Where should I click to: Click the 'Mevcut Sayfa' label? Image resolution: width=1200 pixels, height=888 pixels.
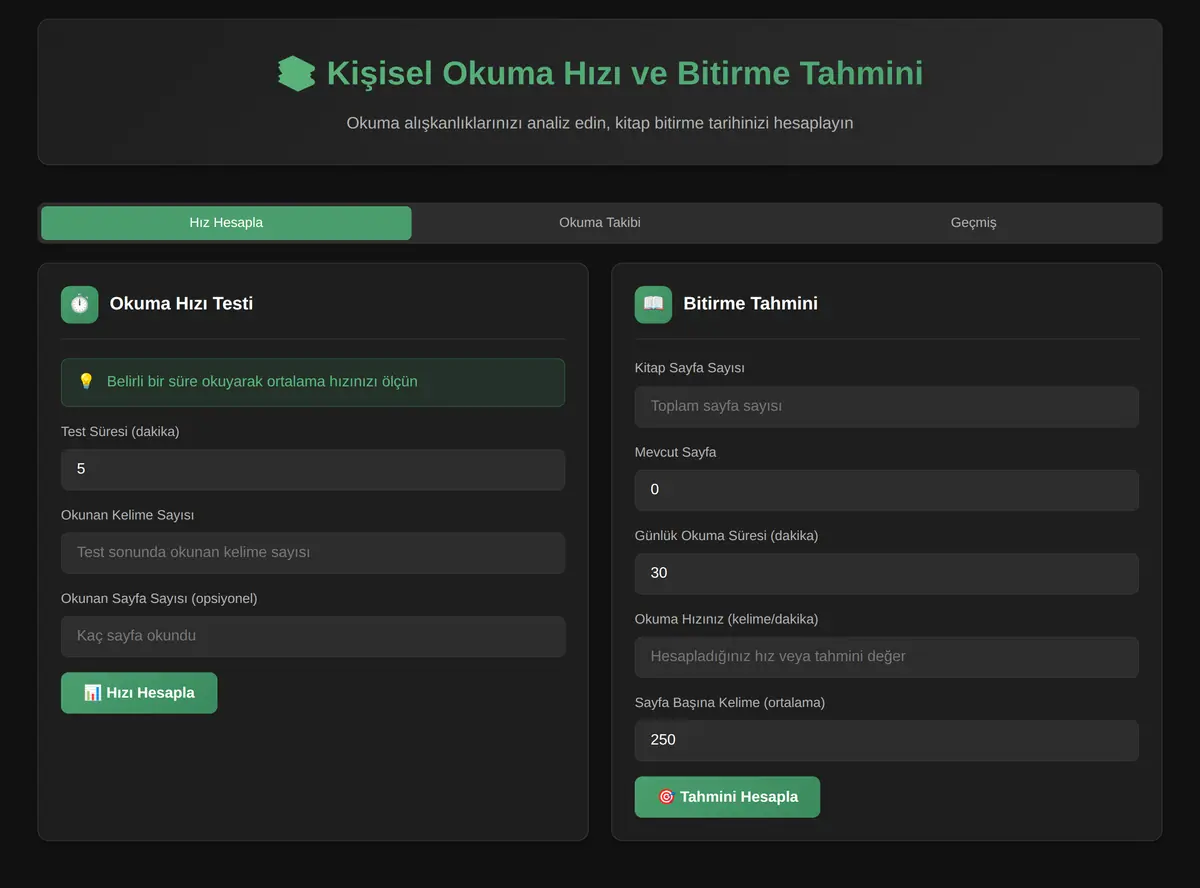pos(676,452)
